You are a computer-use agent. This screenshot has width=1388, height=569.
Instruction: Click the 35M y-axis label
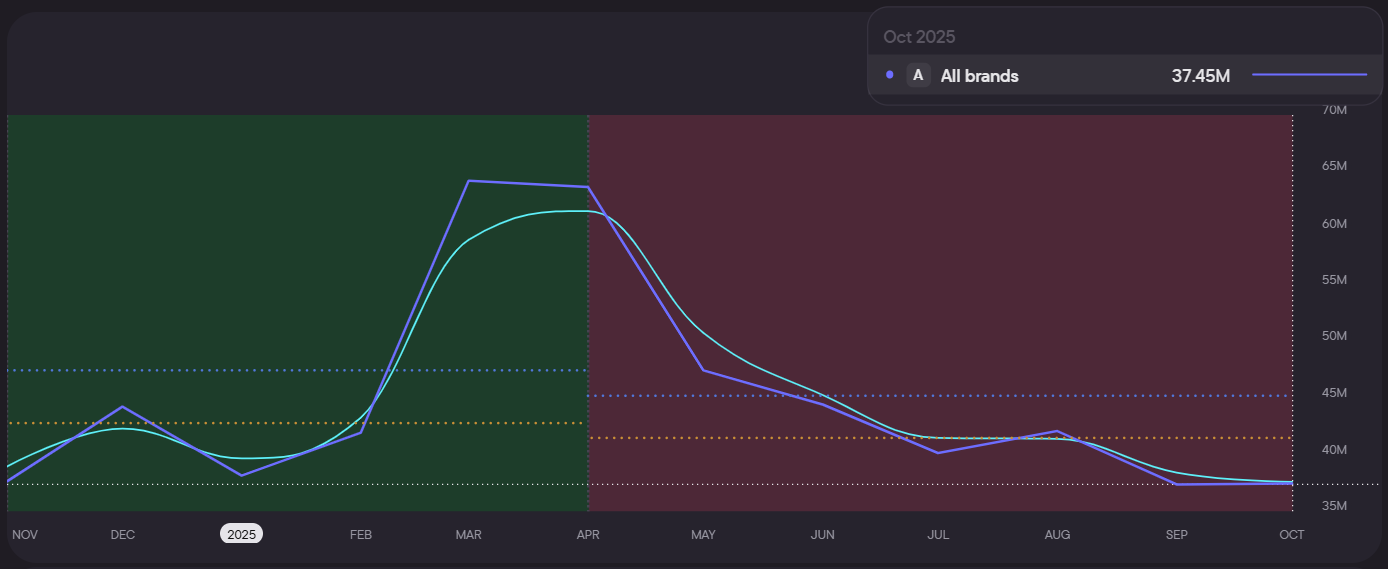tap(1334, 505)
